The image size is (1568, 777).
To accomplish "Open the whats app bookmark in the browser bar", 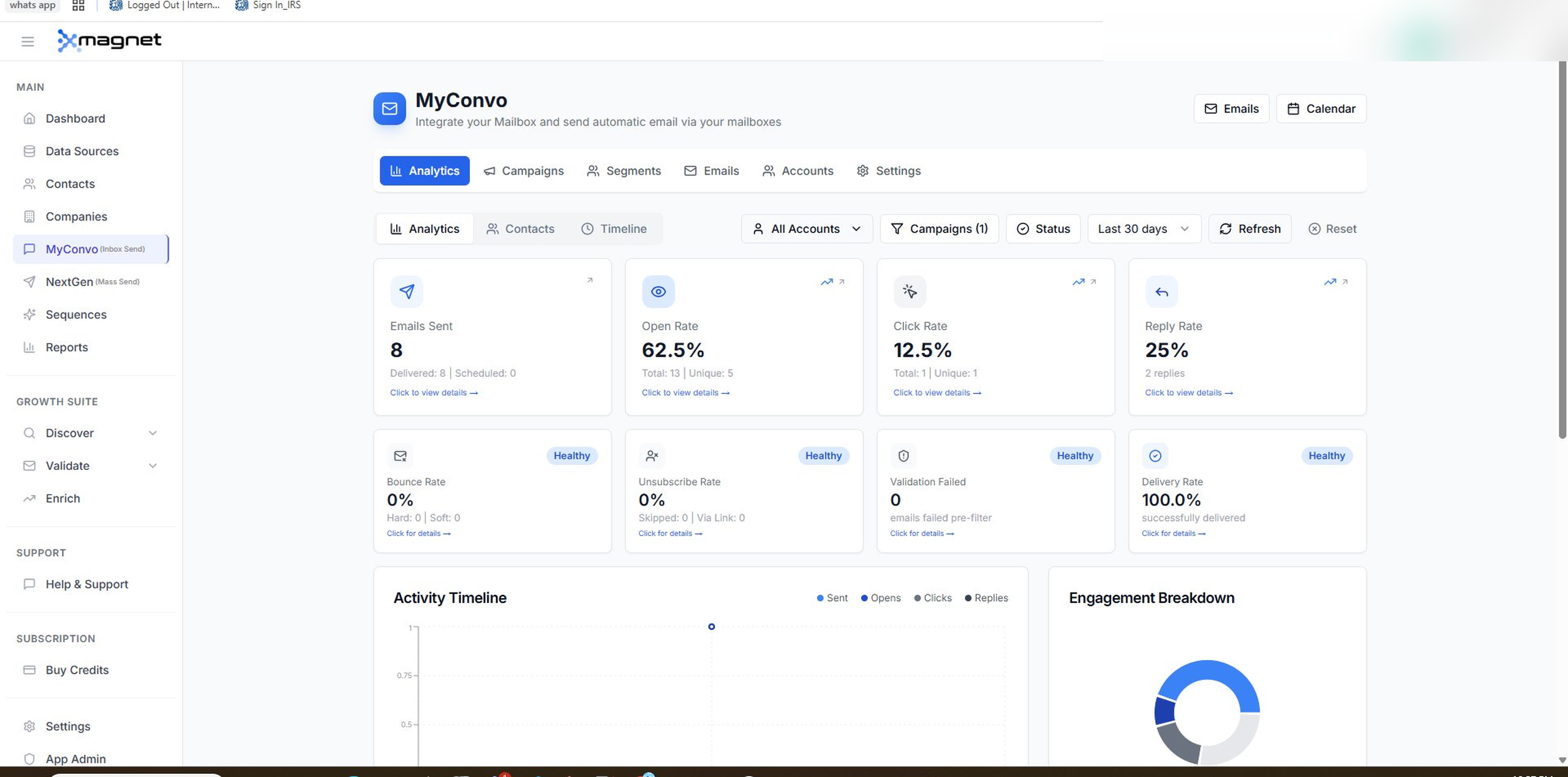I will click(x=32, y=5).
